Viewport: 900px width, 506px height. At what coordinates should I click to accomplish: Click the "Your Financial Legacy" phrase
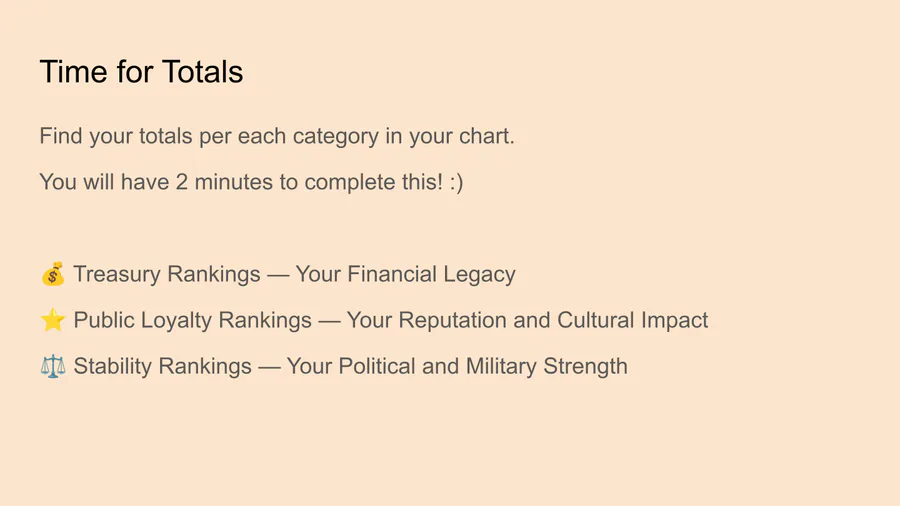click(x=405, y=274)
